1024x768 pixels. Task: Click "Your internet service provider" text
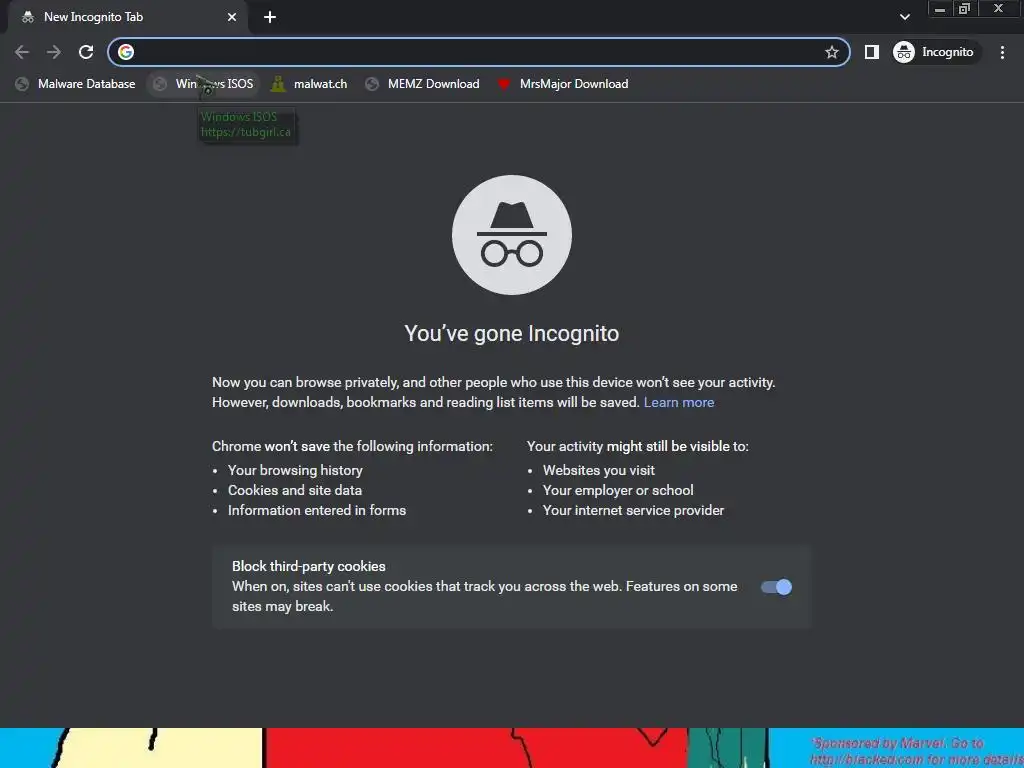[x=633, y=511]
